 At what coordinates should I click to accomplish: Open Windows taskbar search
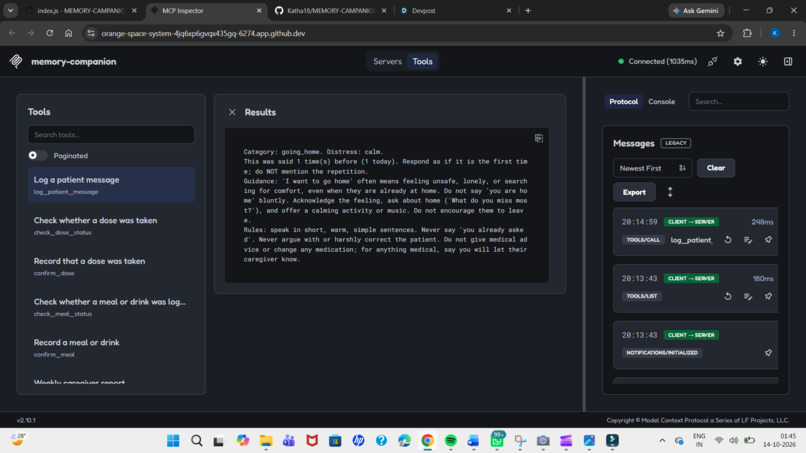click(196, 441)
